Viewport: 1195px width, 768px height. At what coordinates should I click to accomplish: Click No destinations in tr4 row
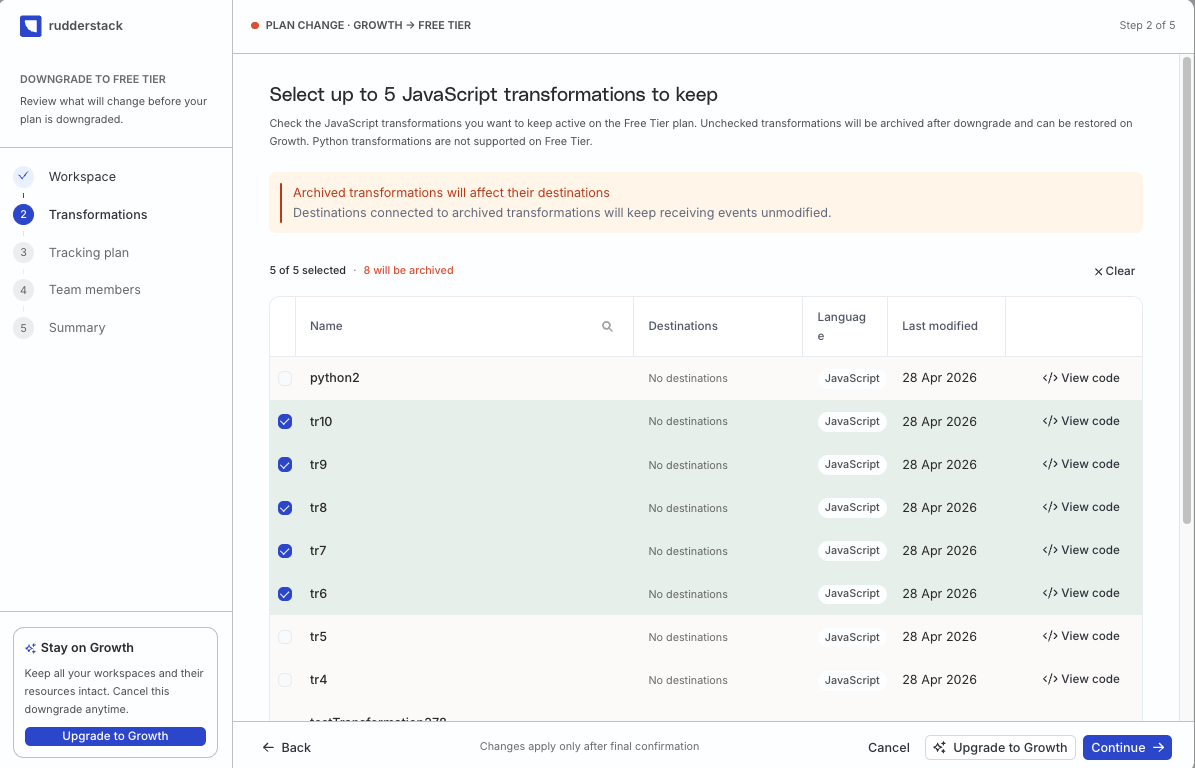click(687, 680)
